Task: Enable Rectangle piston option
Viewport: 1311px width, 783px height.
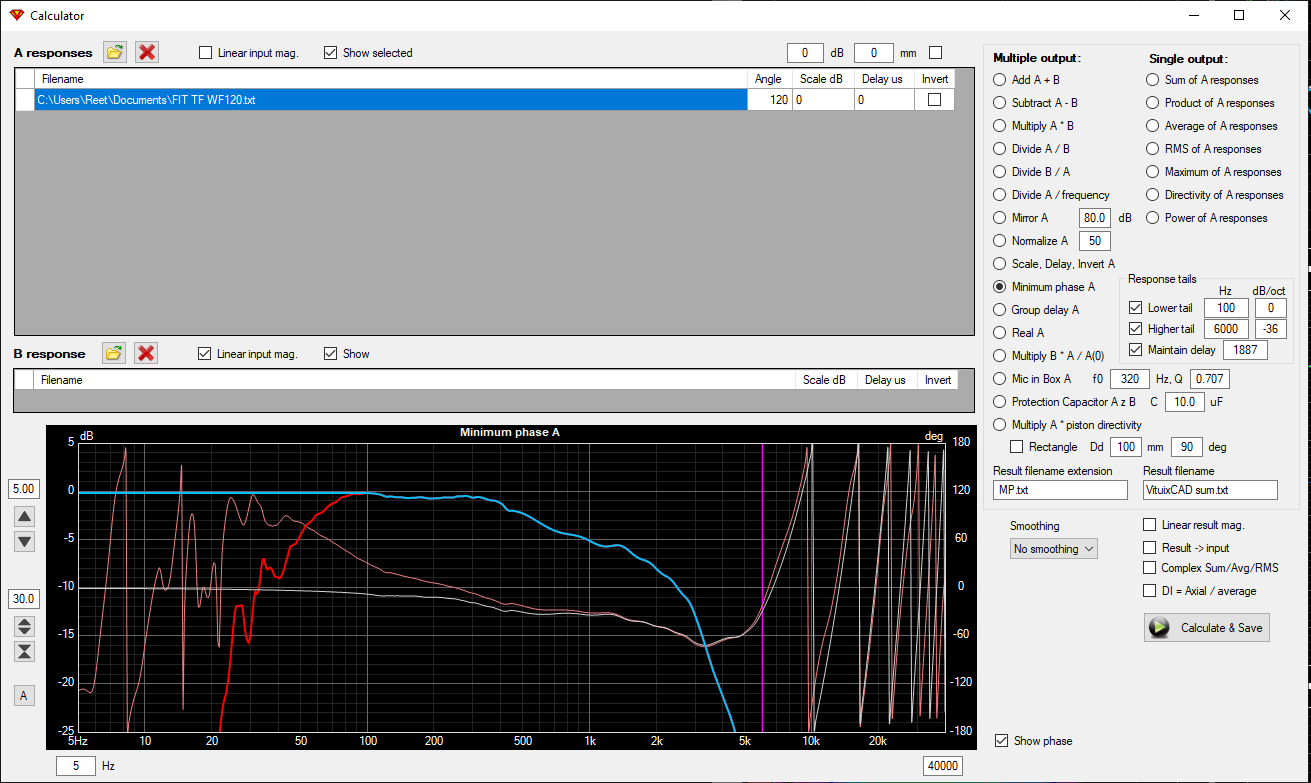Action: (1017, 447)
